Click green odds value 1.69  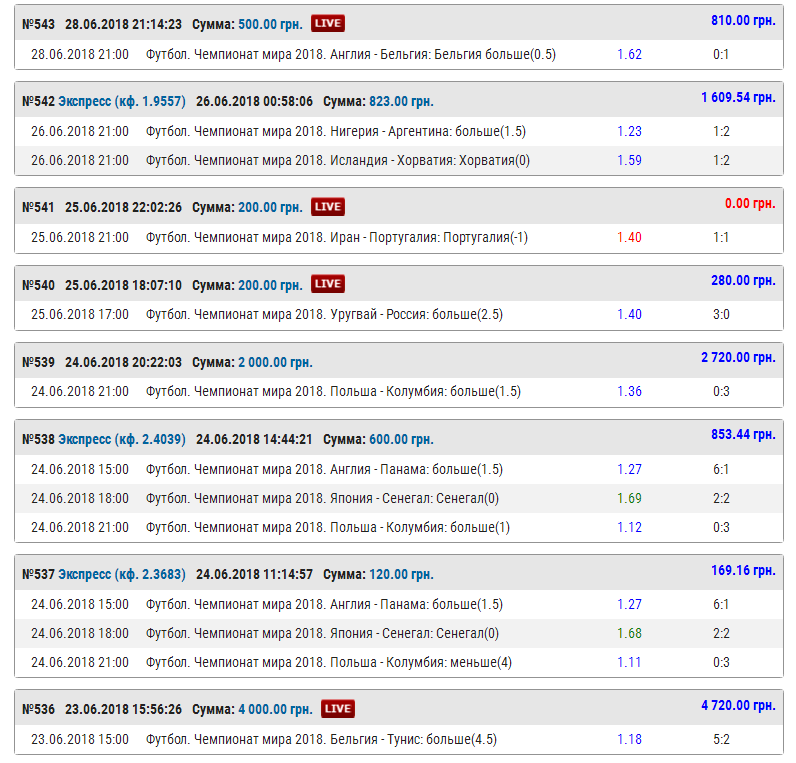629,499
